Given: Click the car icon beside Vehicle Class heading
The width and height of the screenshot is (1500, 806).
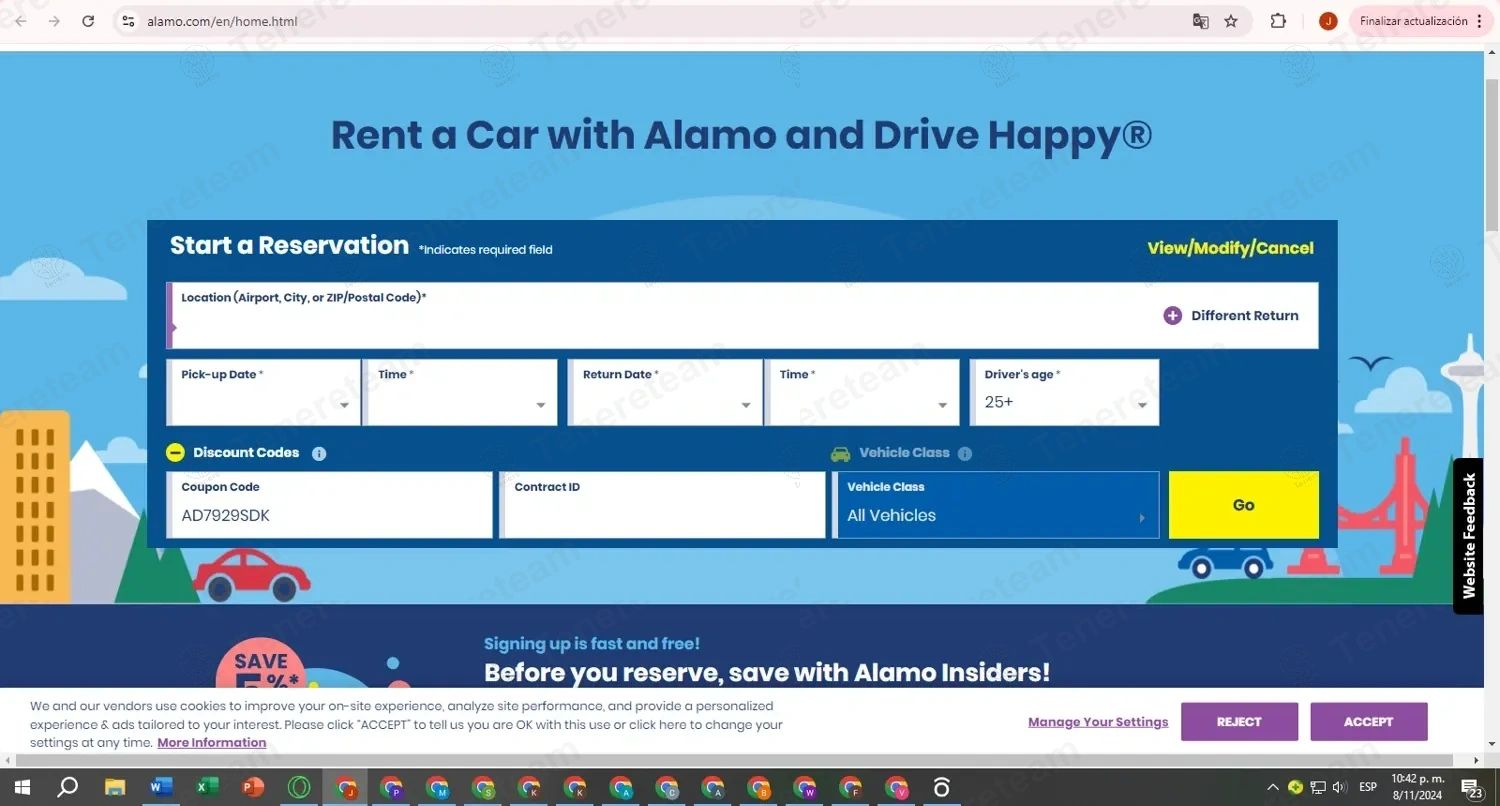Looking at the screenshot, I should tap(840, 453).
